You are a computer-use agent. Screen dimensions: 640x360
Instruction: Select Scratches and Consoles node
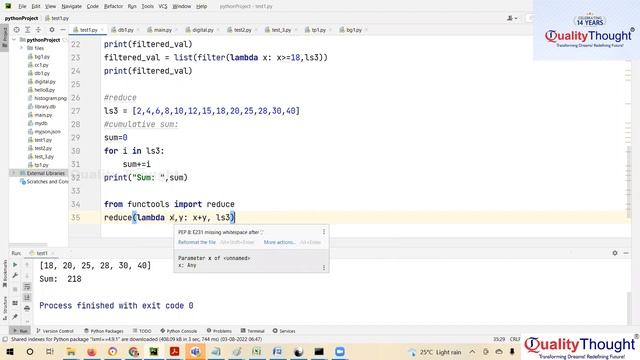click(x=44, y=182)
